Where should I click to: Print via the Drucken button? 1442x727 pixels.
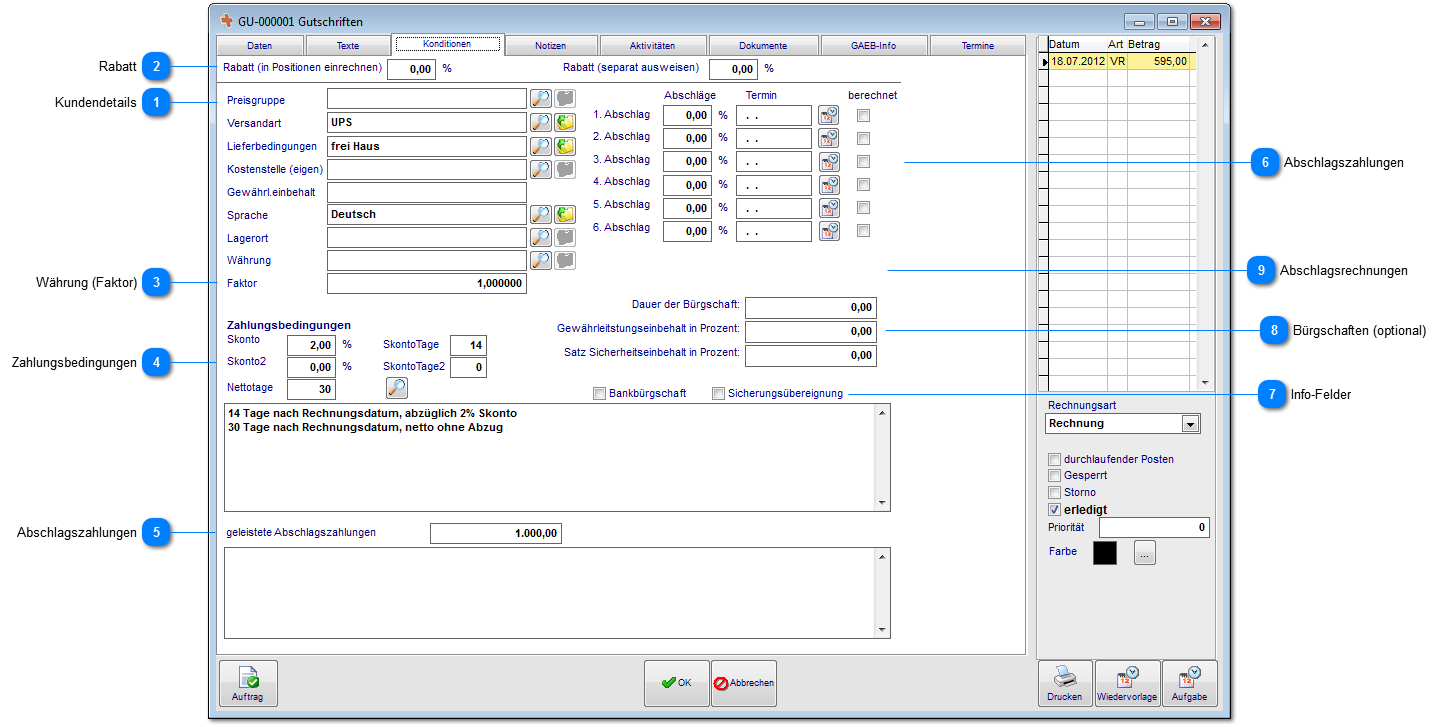(x=1065, y=683)
